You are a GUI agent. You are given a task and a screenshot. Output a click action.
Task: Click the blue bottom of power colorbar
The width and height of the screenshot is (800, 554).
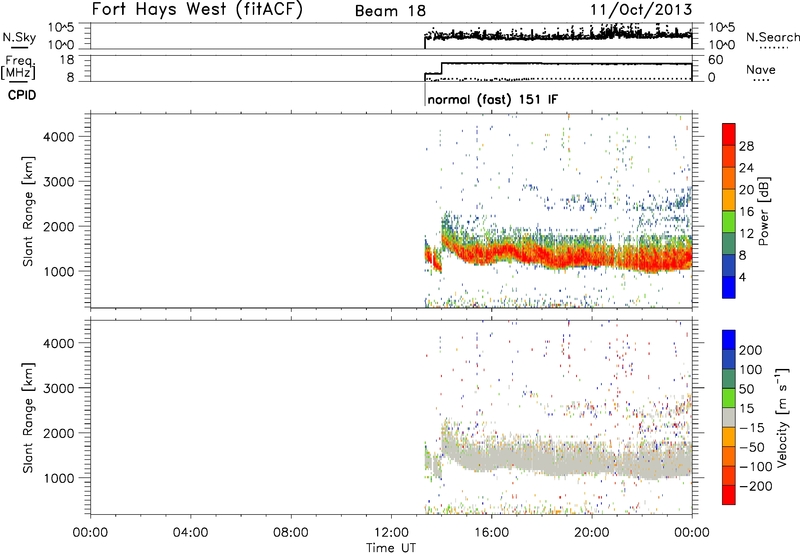pos(729,287)
